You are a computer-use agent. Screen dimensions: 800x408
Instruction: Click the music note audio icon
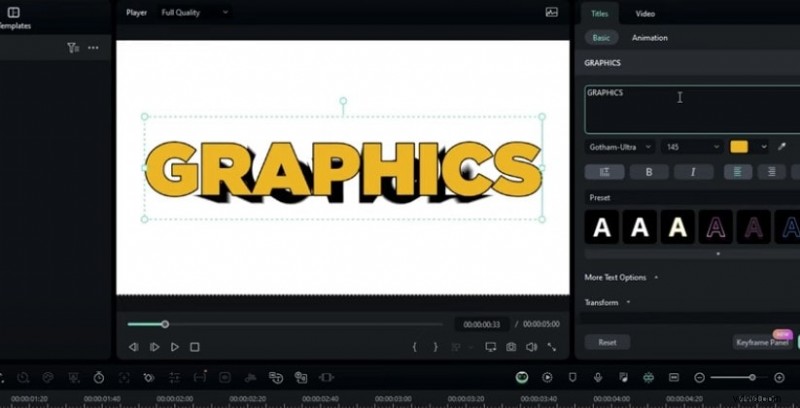[623, 377]
